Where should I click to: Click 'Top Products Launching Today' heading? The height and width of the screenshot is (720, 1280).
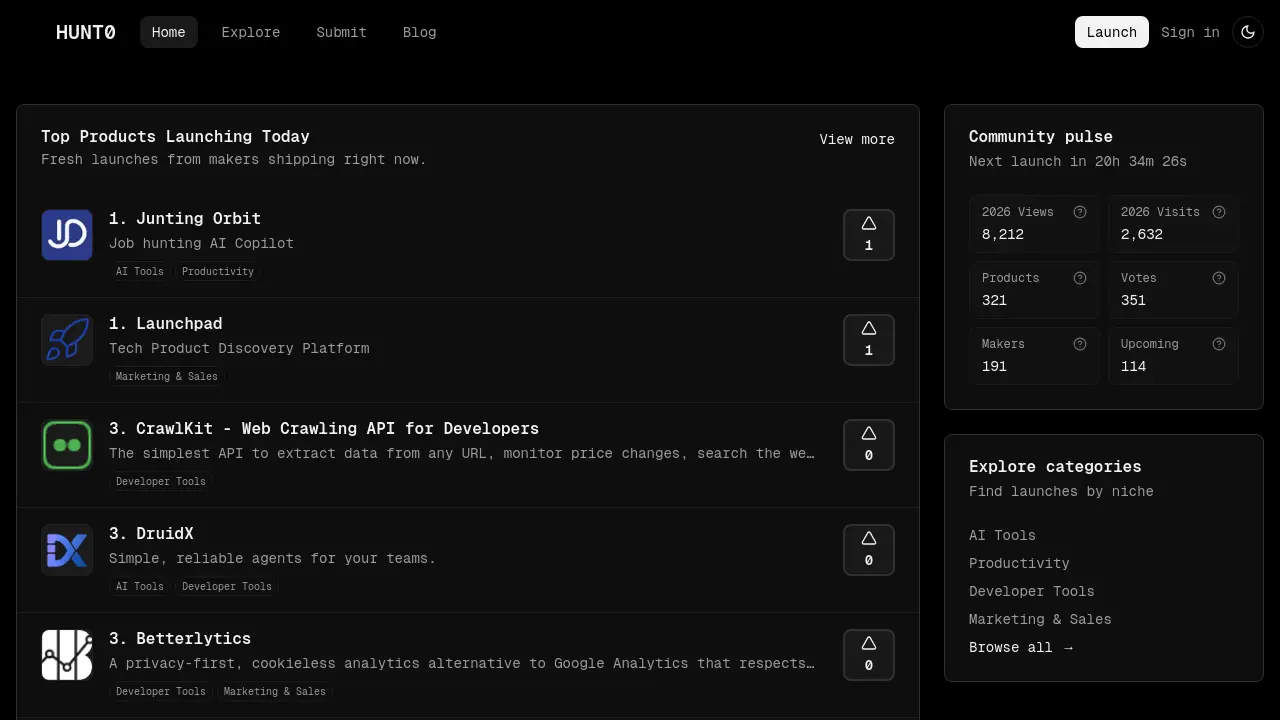point(175,136)
